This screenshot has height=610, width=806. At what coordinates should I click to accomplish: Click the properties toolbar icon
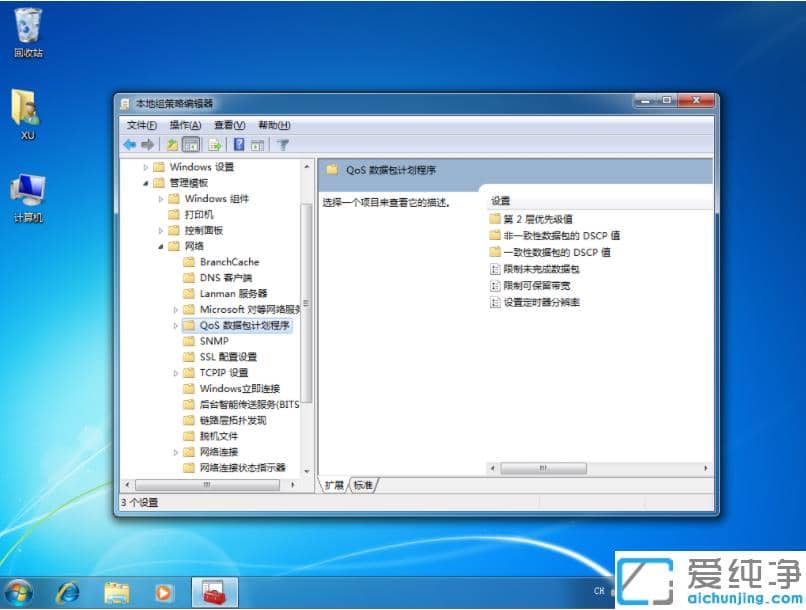(x=255, y=144)
